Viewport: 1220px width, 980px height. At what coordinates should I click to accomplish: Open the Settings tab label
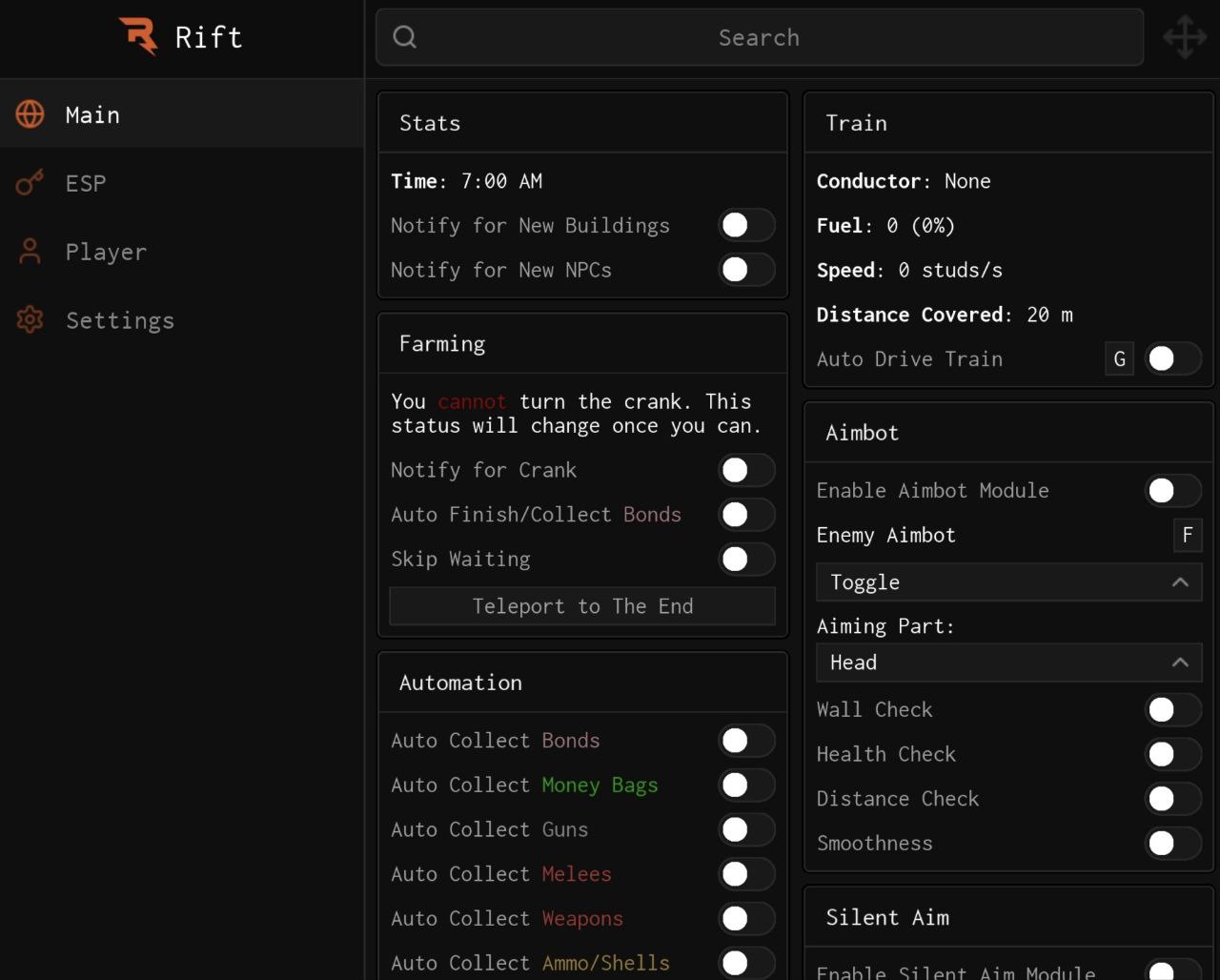(x=120, y=320)
